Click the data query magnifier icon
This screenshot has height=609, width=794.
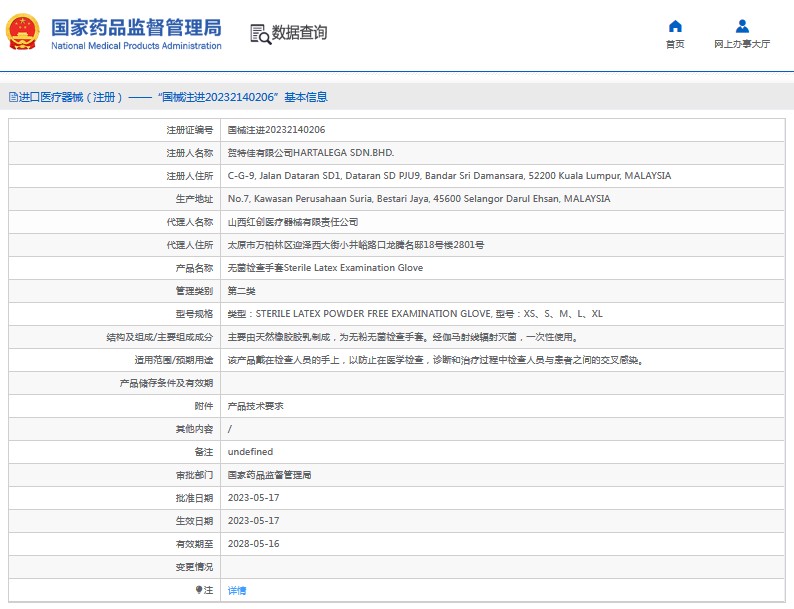click(x=259, y=33)
